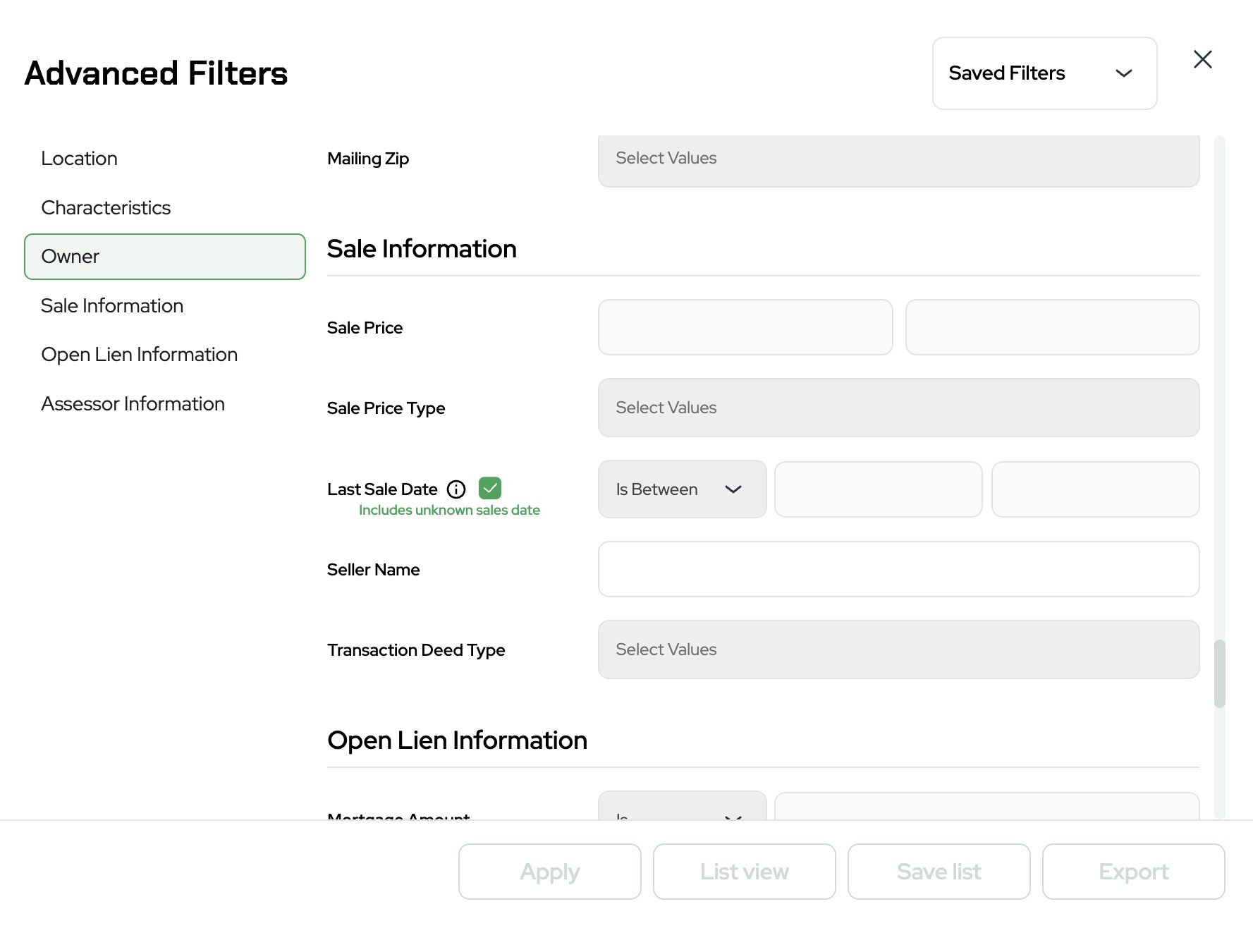Click the List view button
Image resolution: width=1253 pixels, height=952 pixels.
coord(744,872)
